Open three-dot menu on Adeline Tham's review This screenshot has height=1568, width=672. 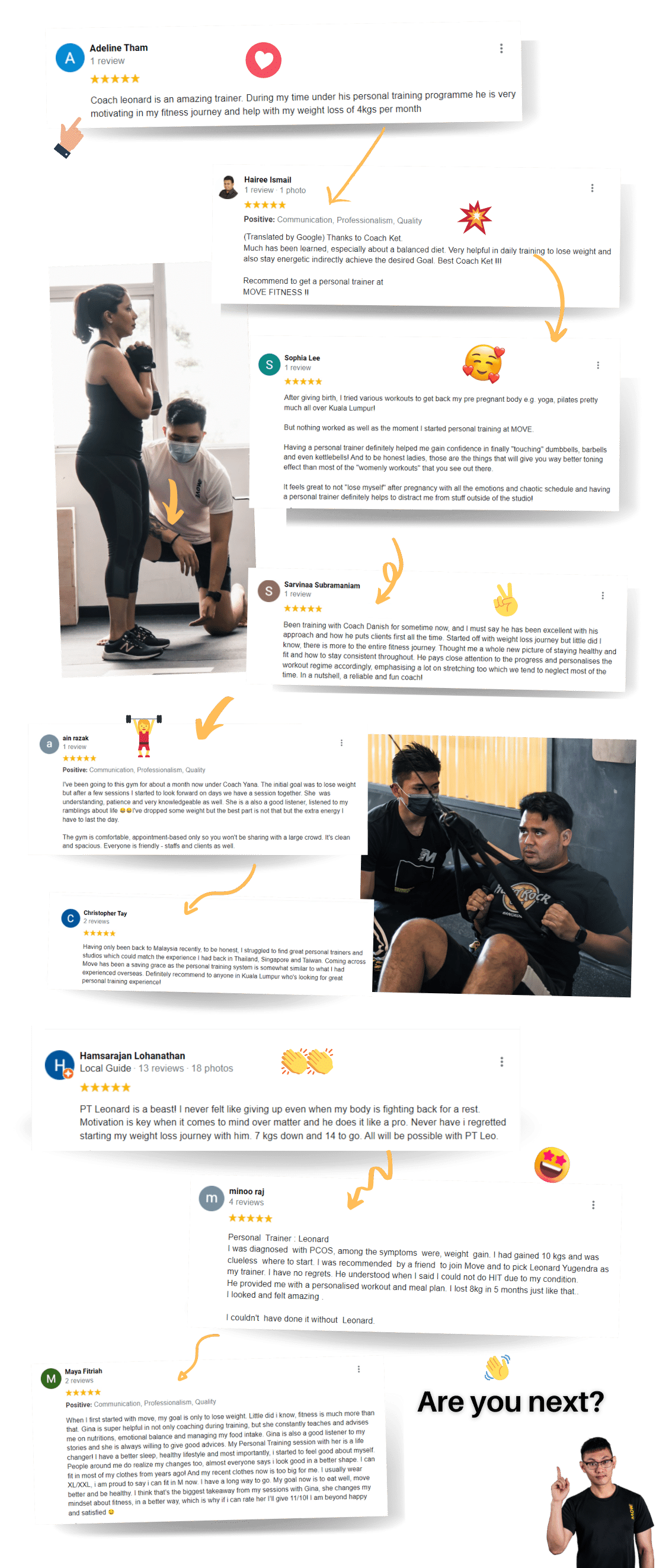(x=501, y=49)
